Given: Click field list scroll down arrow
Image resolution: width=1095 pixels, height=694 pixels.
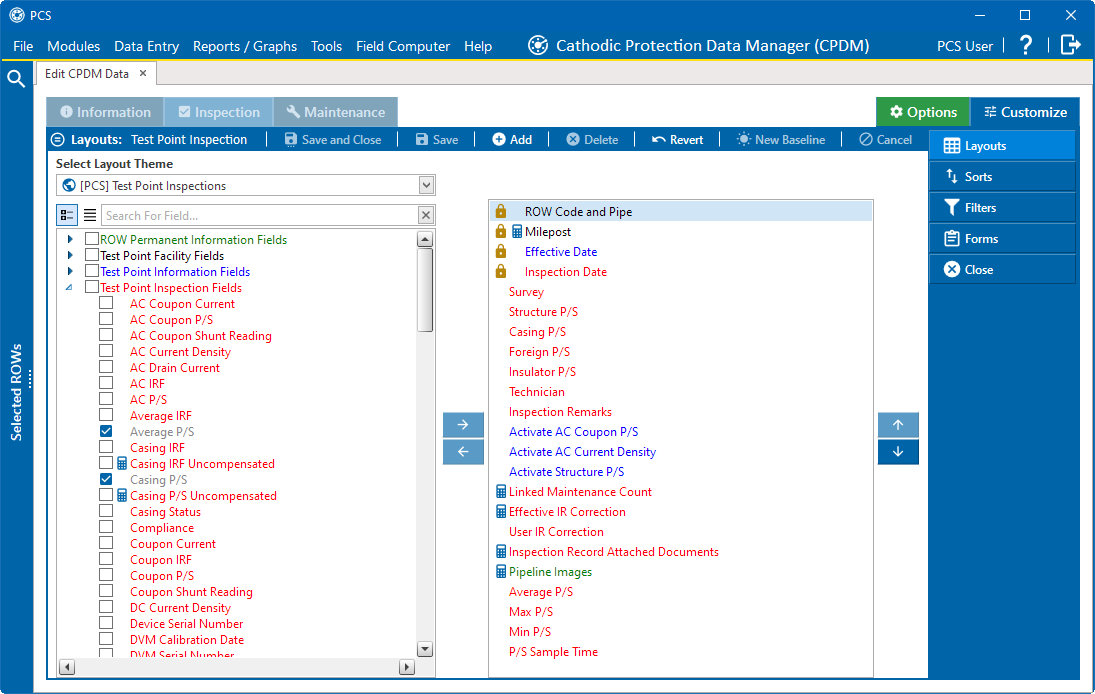Looking at the screenshot, I should 425,649.
